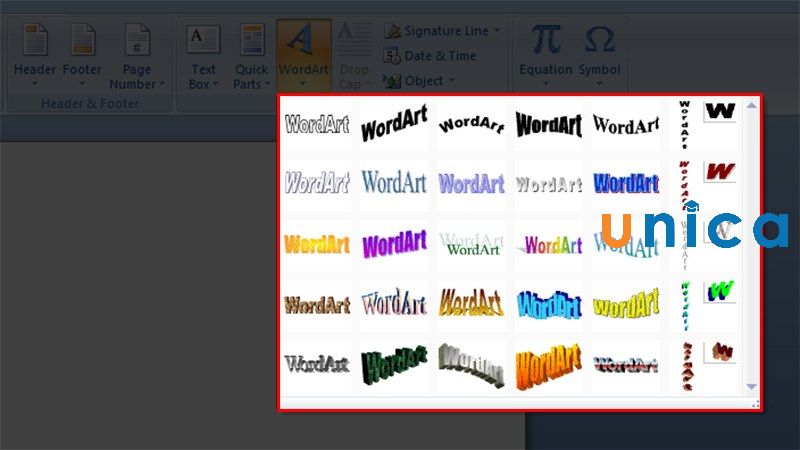Open the Symbol omega menu
Screen dimensions: 800x450
[x=599, y=56]
